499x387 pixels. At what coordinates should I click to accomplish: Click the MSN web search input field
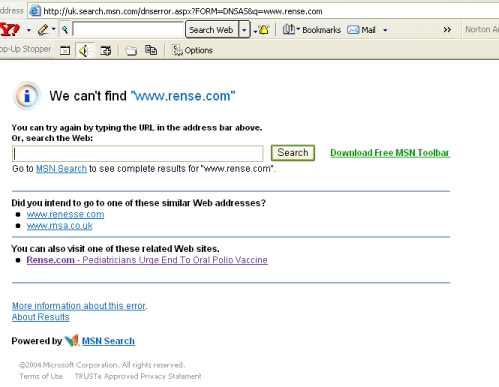click(x=138, y=153)
